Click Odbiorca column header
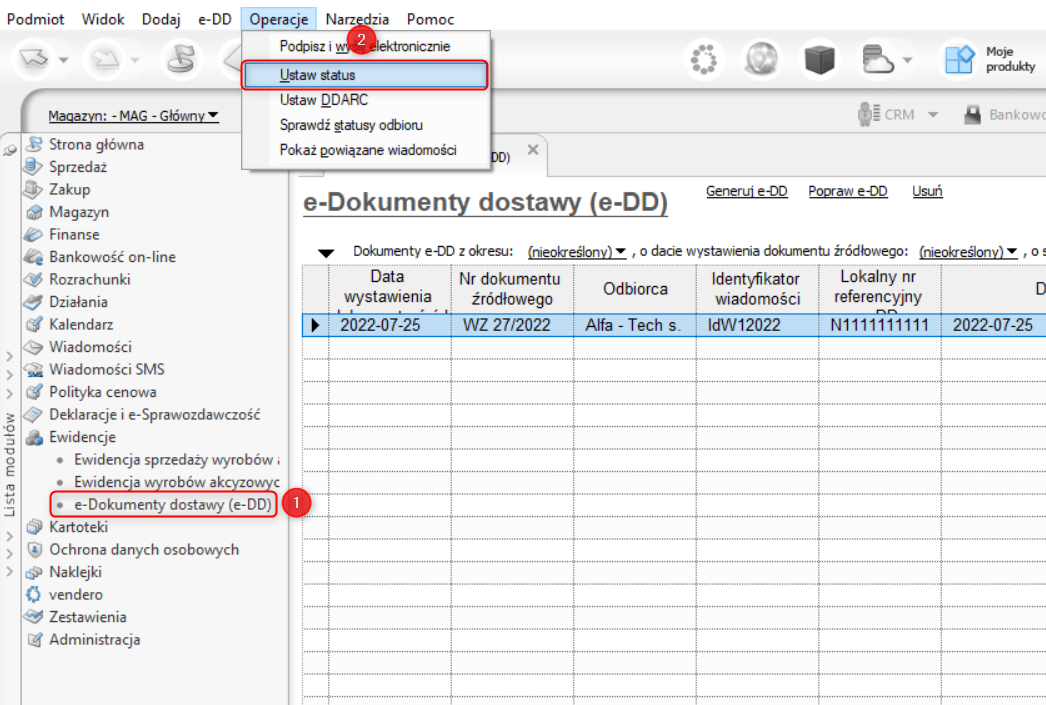This screenshot has height=705, width=1046. tap(635, 289)
